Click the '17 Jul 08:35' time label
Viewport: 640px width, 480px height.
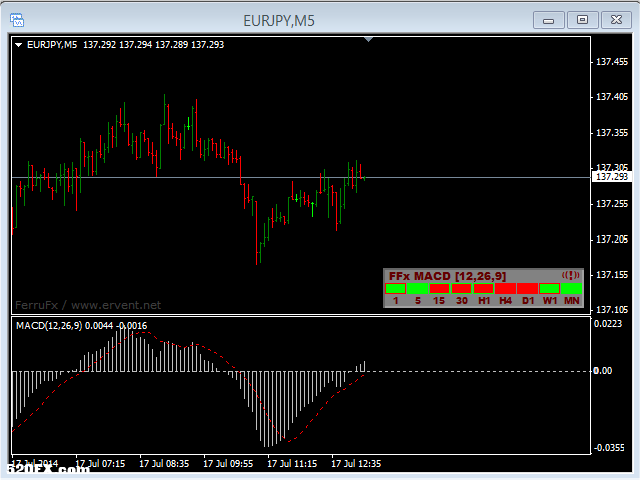click(x=164, y=464)
